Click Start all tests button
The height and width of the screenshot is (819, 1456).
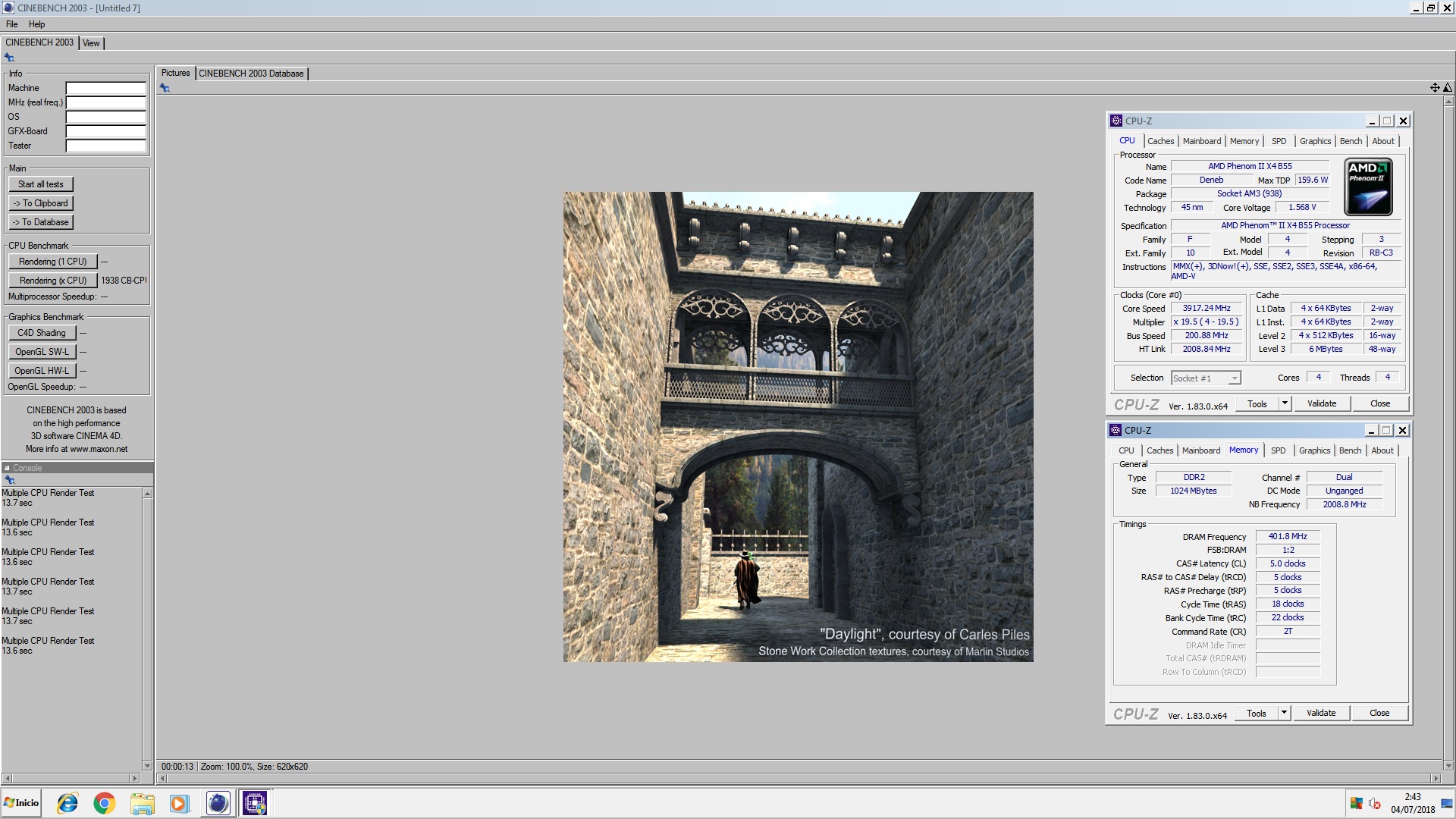click(x=41, y=184)
